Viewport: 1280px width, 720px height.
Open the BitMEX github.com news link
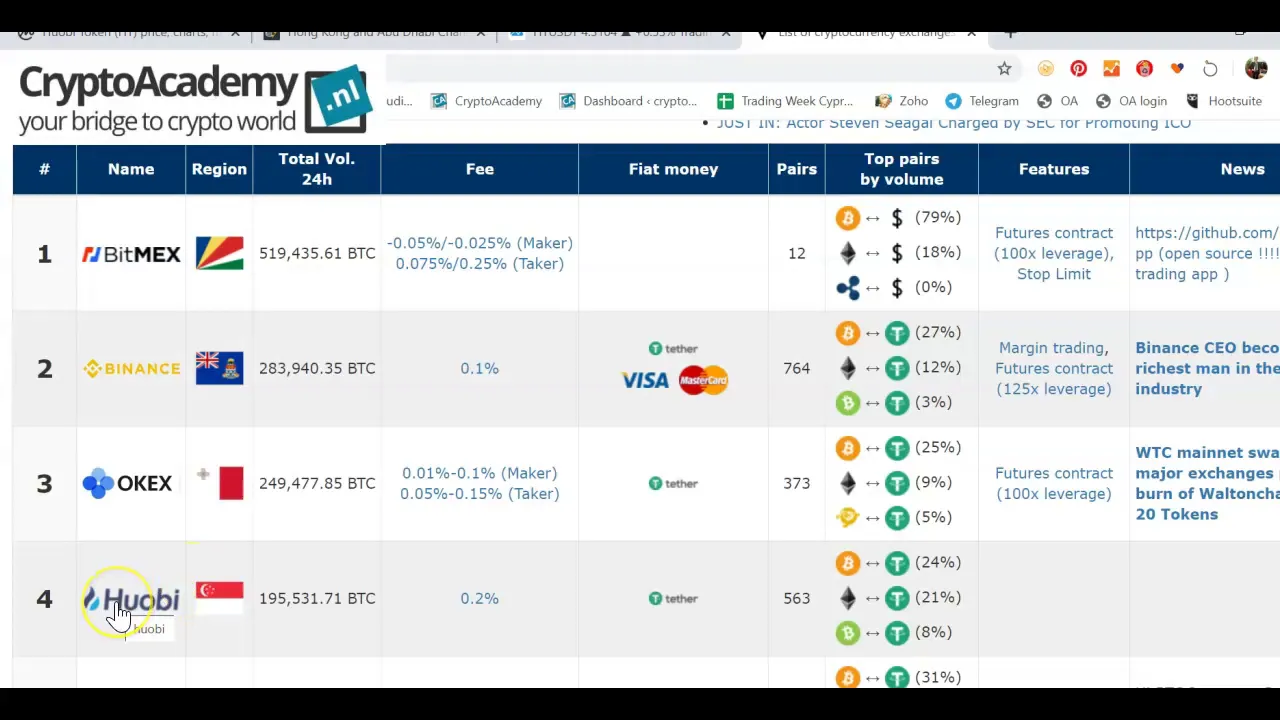coord(1207,253)
